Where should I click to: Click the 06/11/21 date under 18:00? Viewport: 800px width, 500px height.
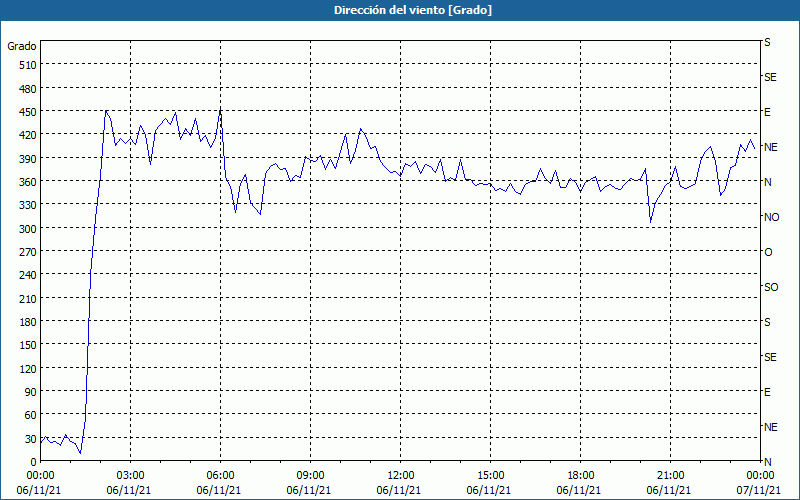[x=579, y=490]
